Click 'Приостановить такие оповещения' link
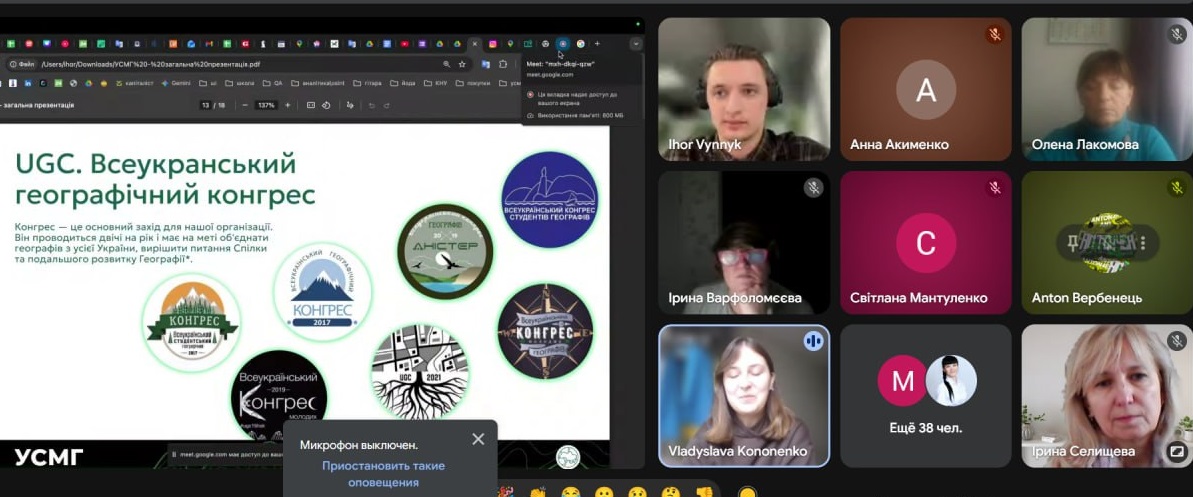Screen dimensions: 1193x497 click(383, 474)
